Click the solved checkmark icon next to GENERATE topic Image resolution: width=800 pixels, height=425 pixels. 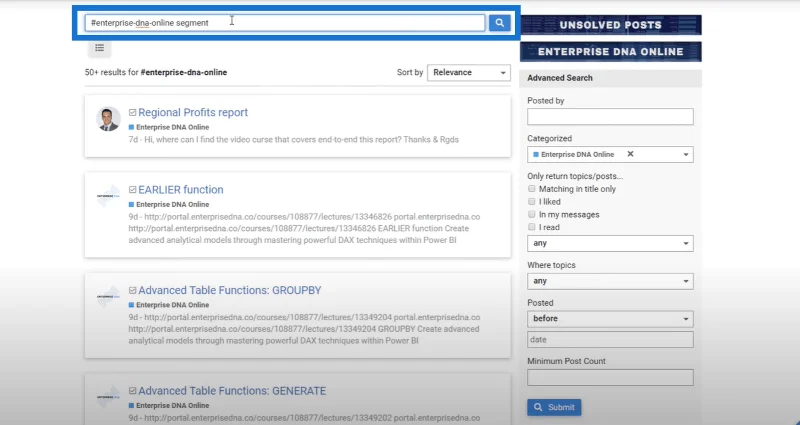pos(133,391)
